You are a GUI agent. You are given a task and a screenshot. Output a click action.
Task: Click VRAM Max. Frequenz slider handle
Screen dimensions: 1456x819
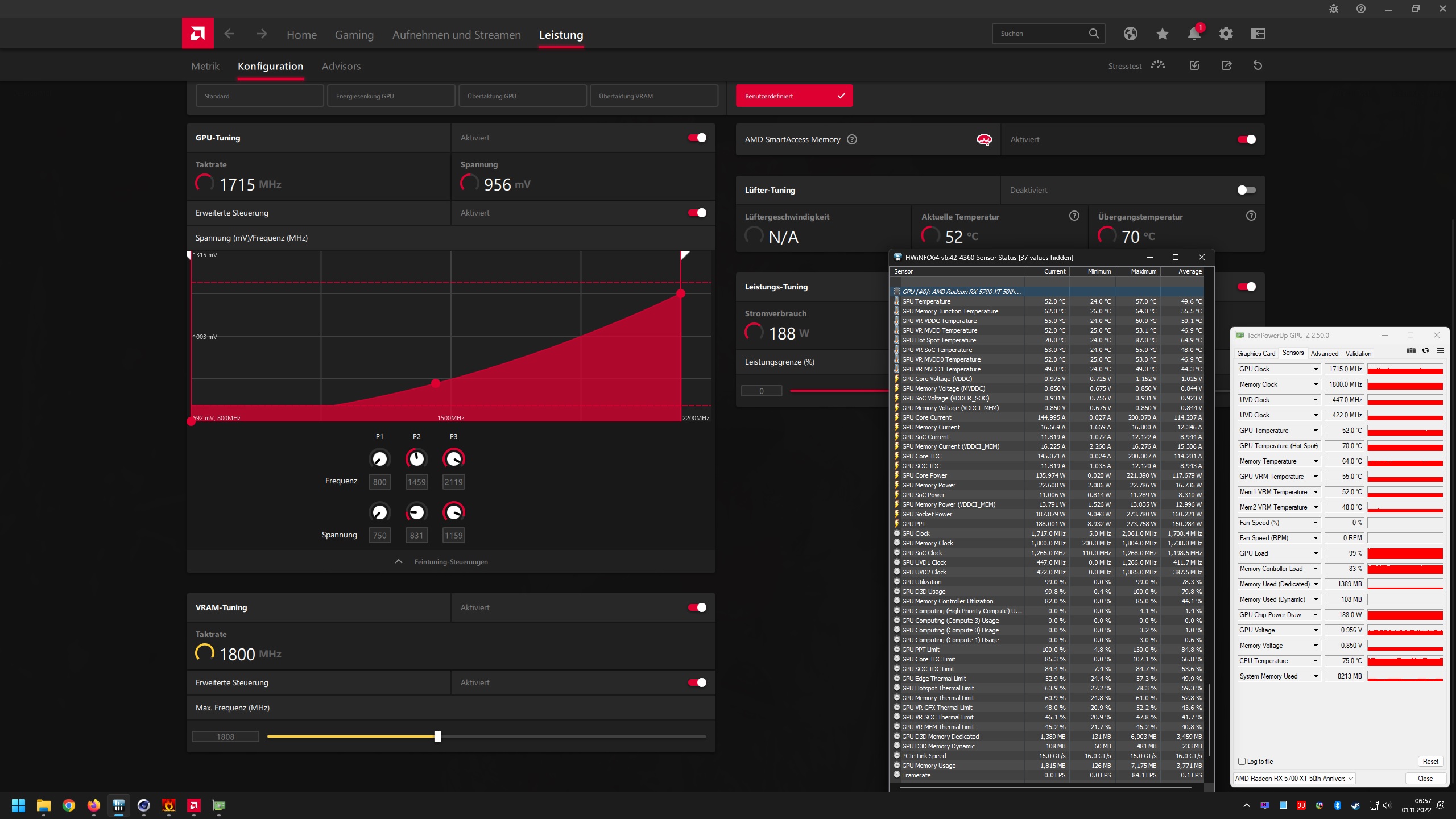pyautogui.click(x=438, y=737)
